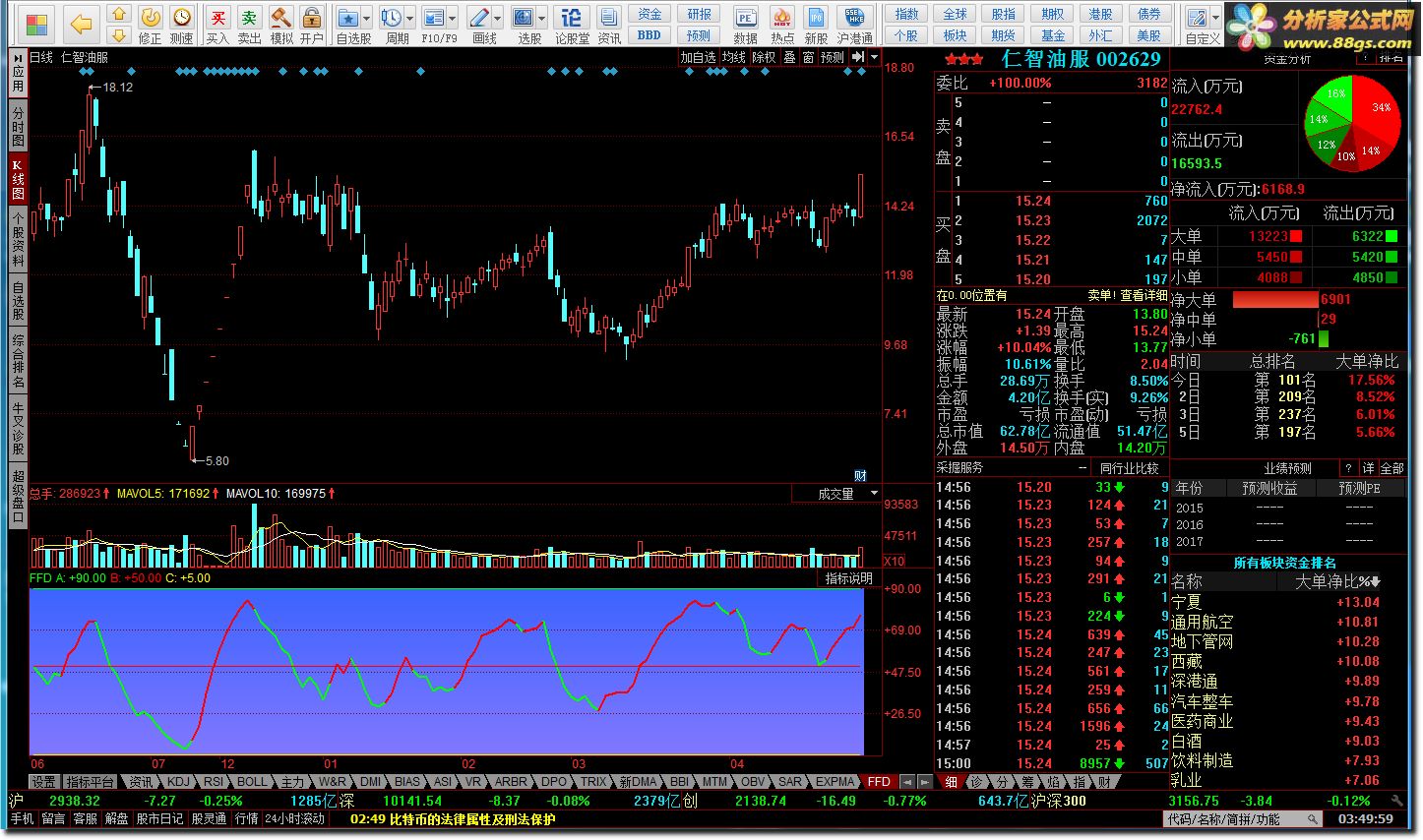The width and height of the screenshot is (1423, 840).
Task: Open the 成交量 indicator dropdown
Action: tap(874, 494)
